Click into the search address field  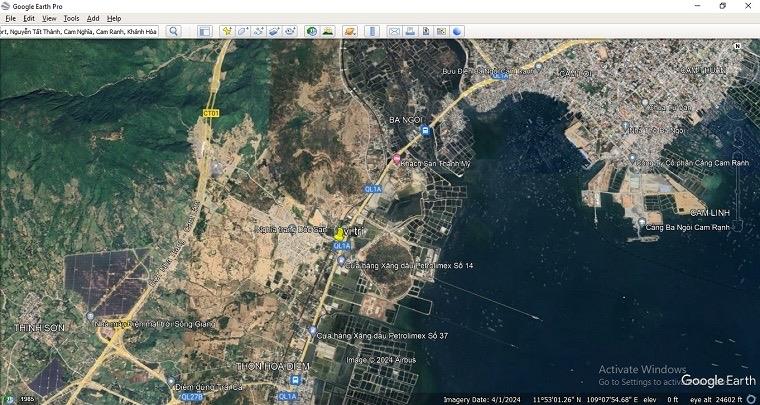click(x=80, y=31)
